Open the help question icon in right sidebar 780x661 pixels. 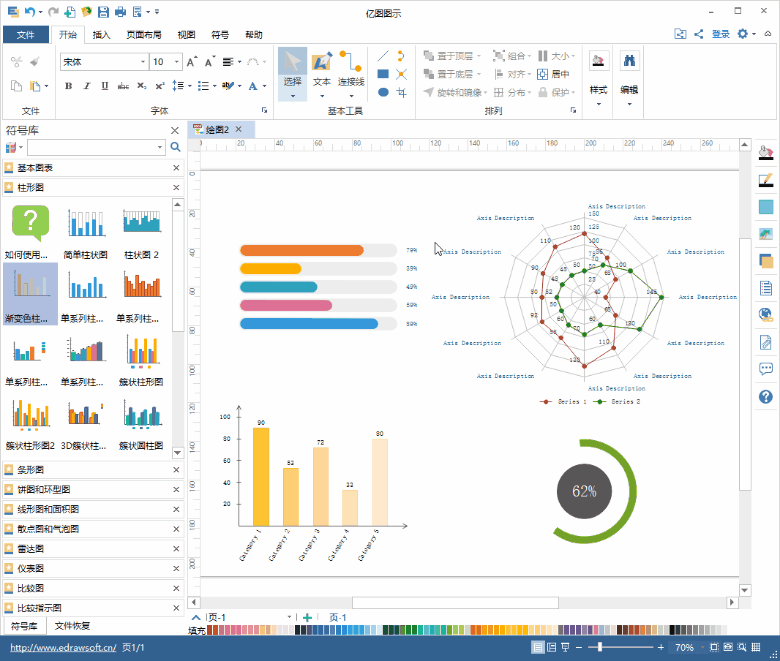[766, 396]
